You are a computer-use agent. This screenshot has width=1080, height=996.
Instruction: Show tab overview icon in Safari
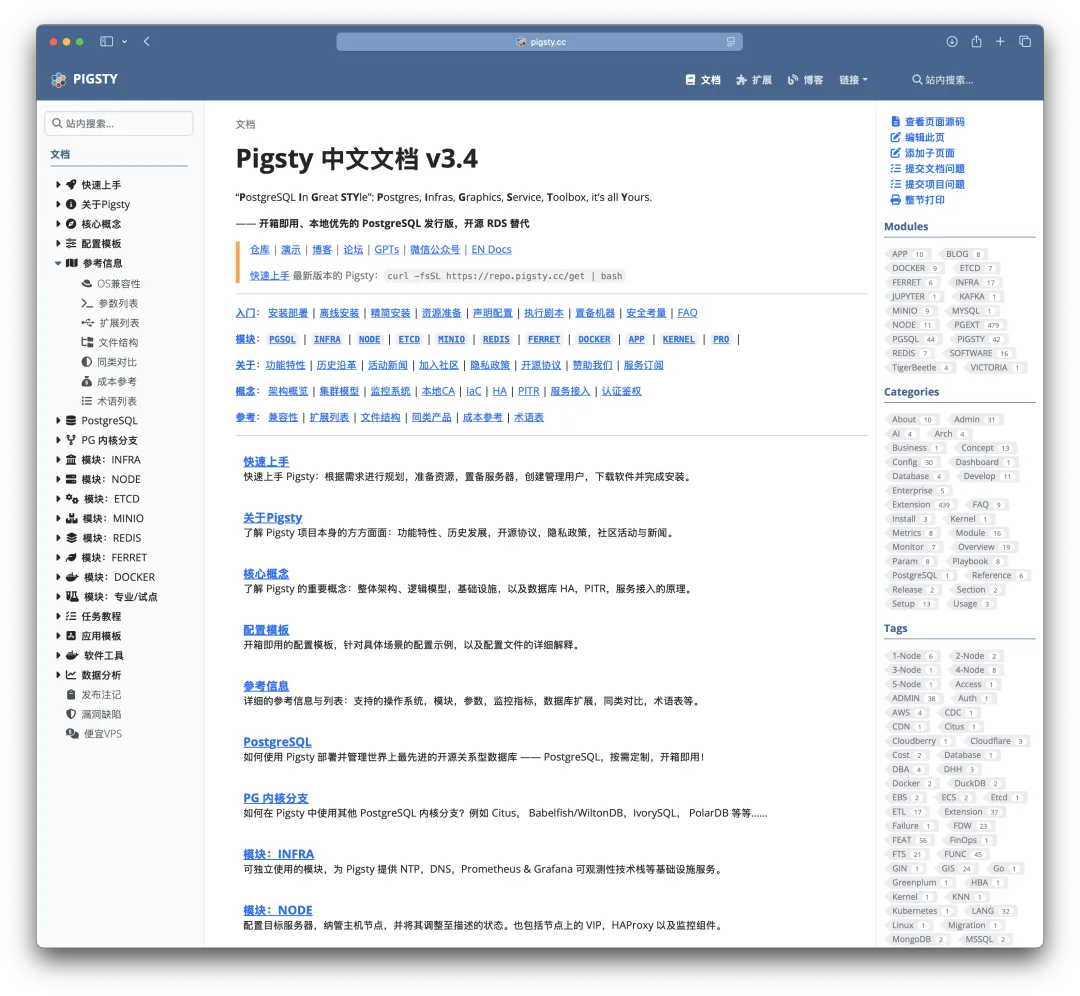pos(1025,41)
